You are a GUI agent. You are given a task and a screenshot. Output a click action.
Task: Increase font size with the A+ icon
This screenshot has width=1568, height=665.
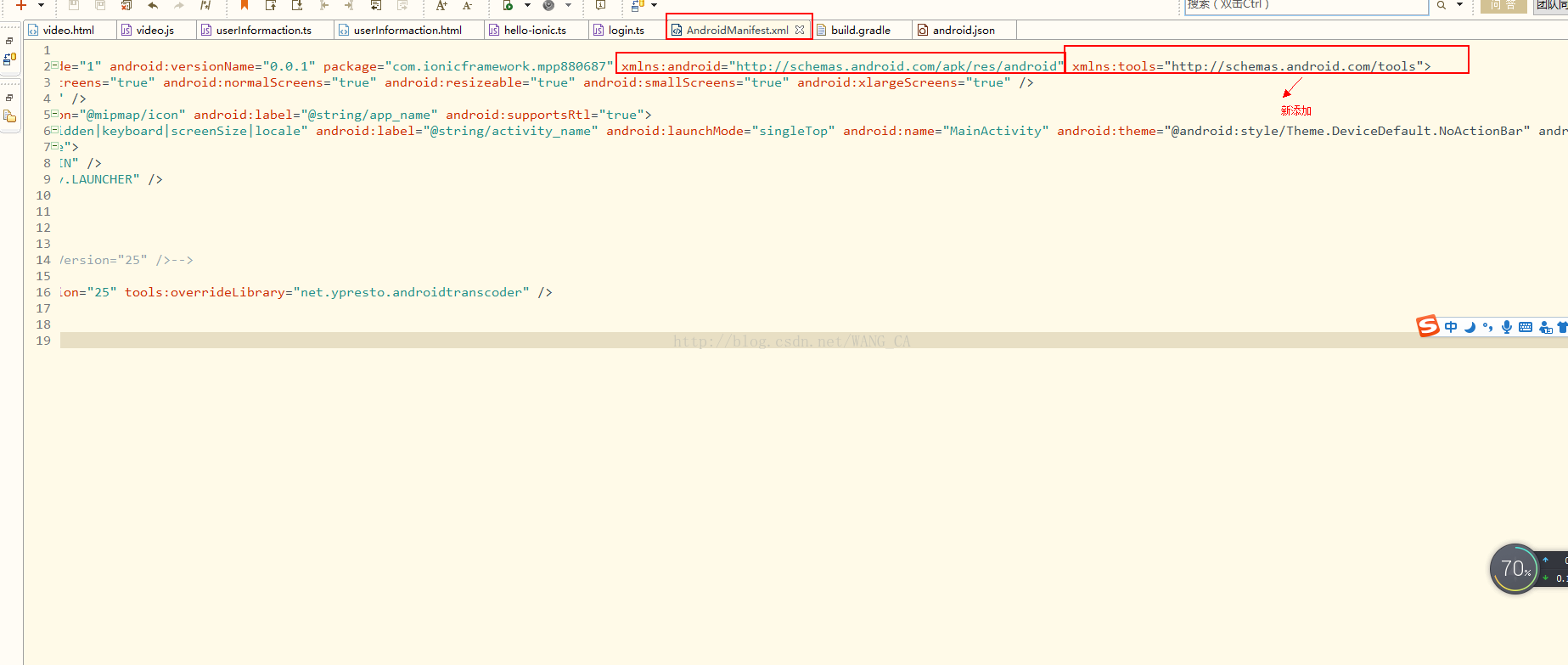click(441, 5)
